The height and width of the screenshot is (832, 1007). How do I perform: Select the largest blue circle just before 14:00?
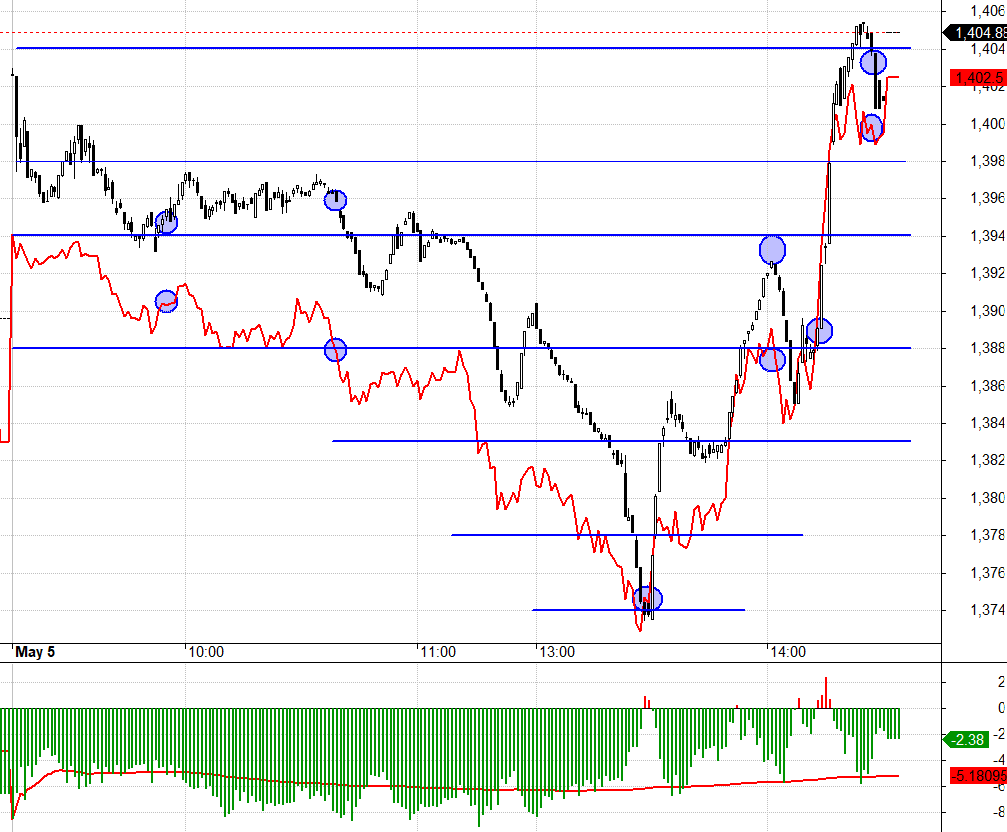pyautogui.click(x=772, y=249)
